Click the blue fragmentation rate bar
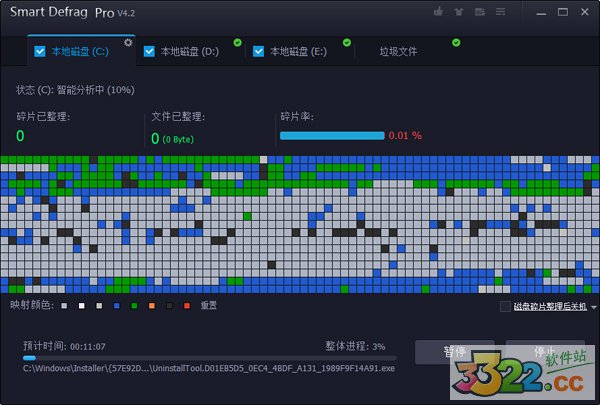The width and height of the screenshot is (600, 405). (x=332, y=136)
